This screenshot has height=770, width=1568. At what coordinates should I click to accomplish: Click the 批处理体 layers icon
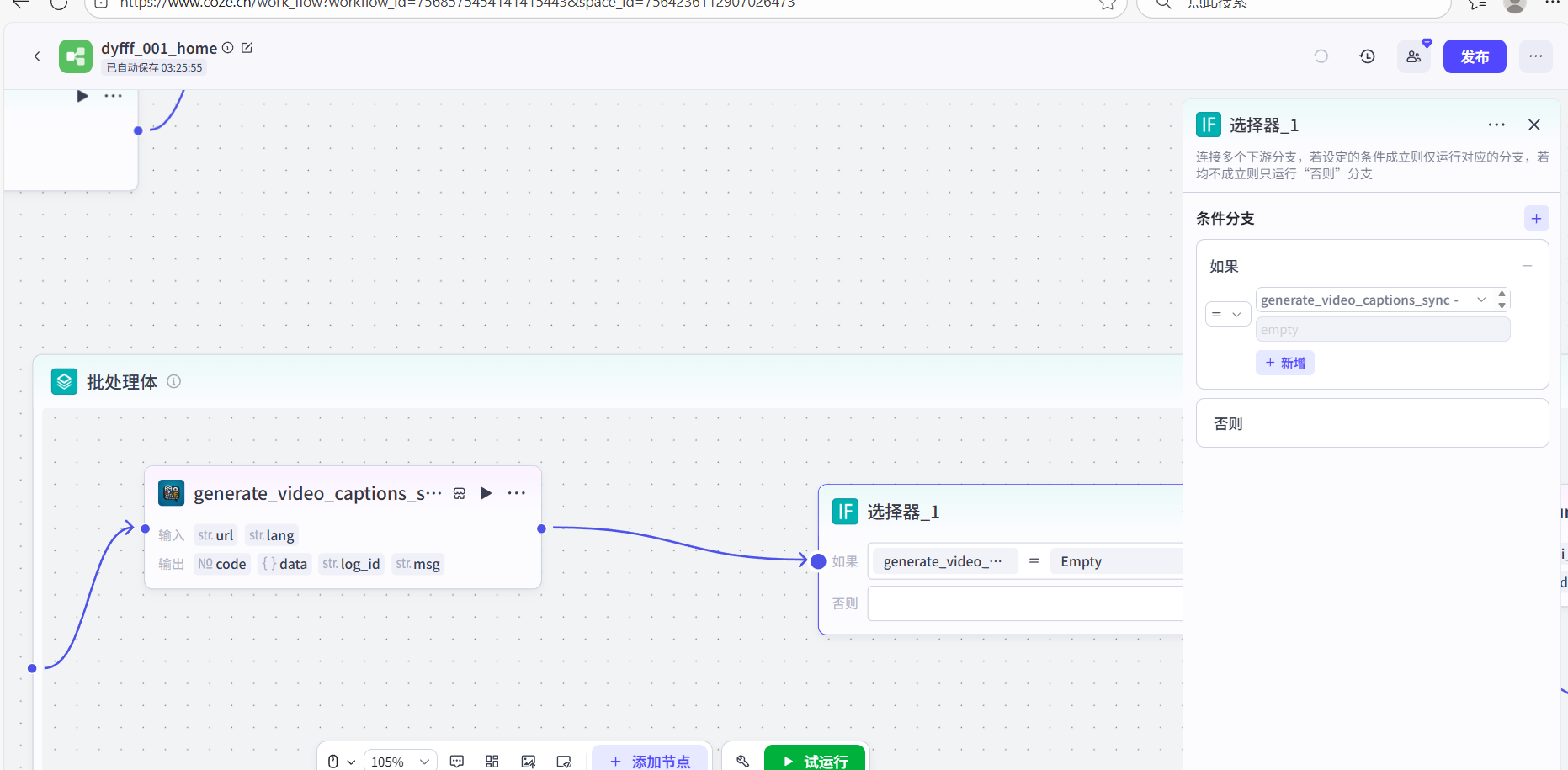(x=65, y=381)
